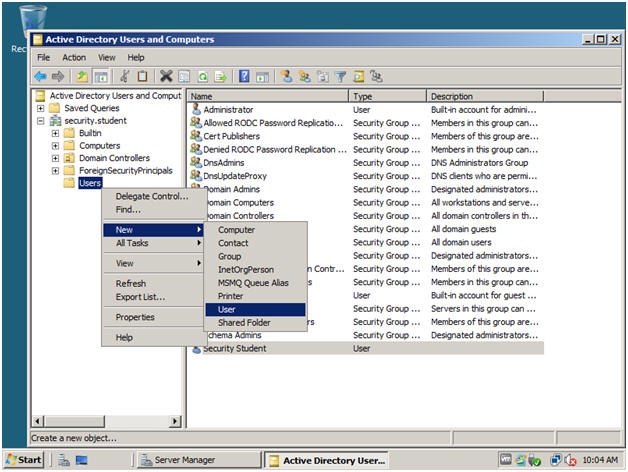
Task: Choose Find from the context menu
Action: [x=153, y=209]
